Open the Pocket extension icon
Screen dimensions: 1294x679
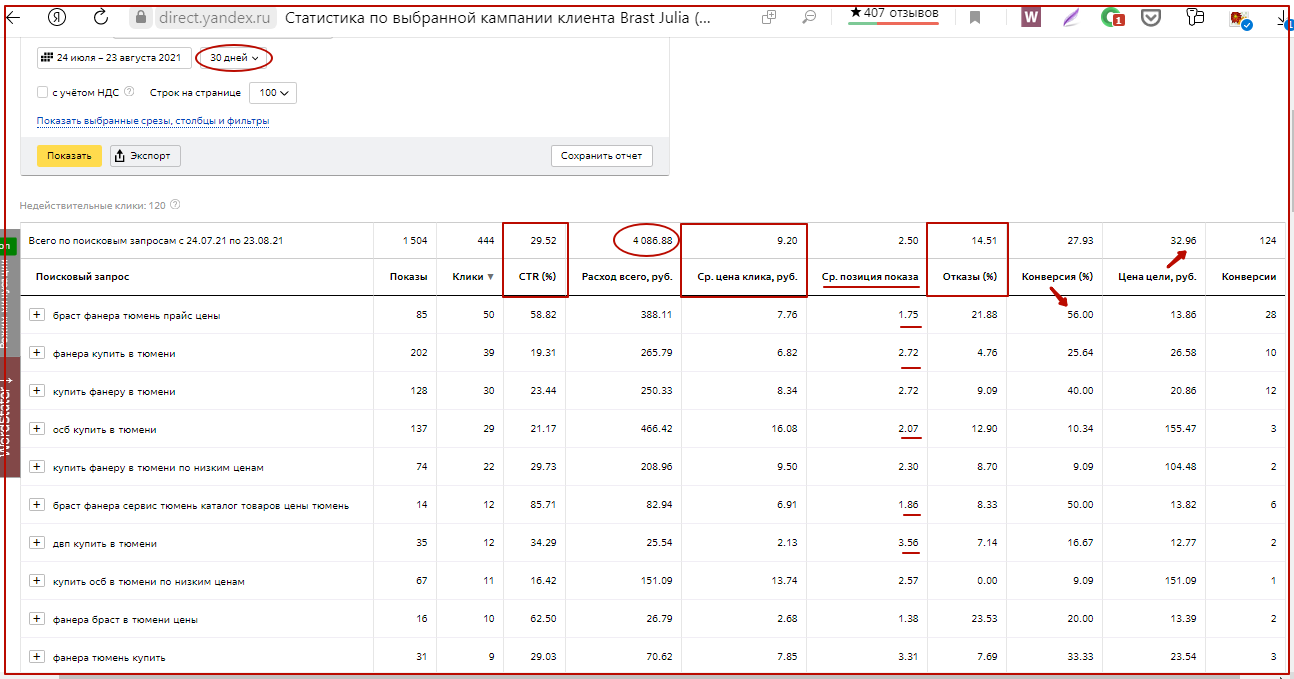pyautogui.click(x=1151, y=18)
